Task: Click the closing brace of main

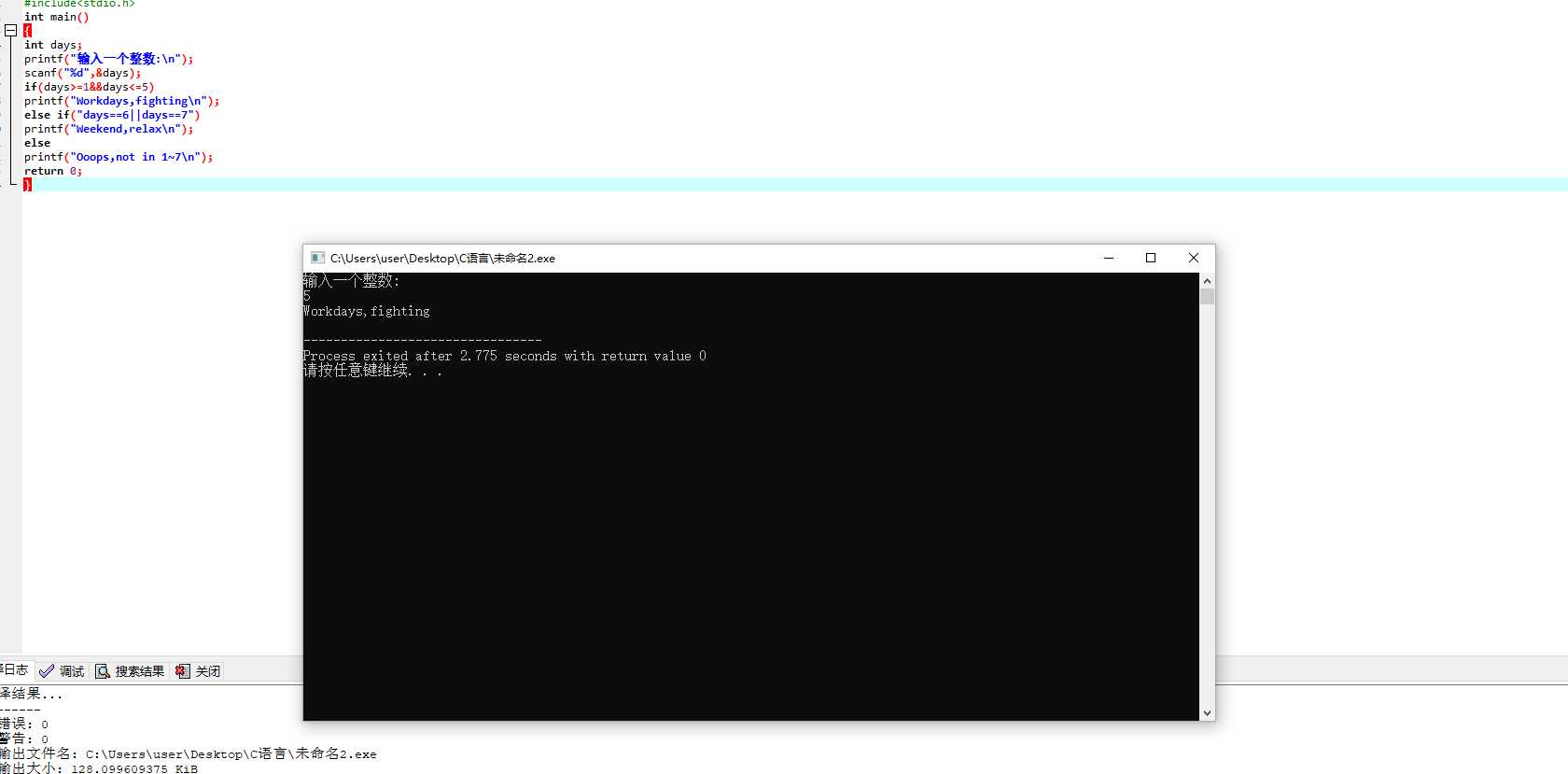Action: pyautogui.click(x=27, y=185)
